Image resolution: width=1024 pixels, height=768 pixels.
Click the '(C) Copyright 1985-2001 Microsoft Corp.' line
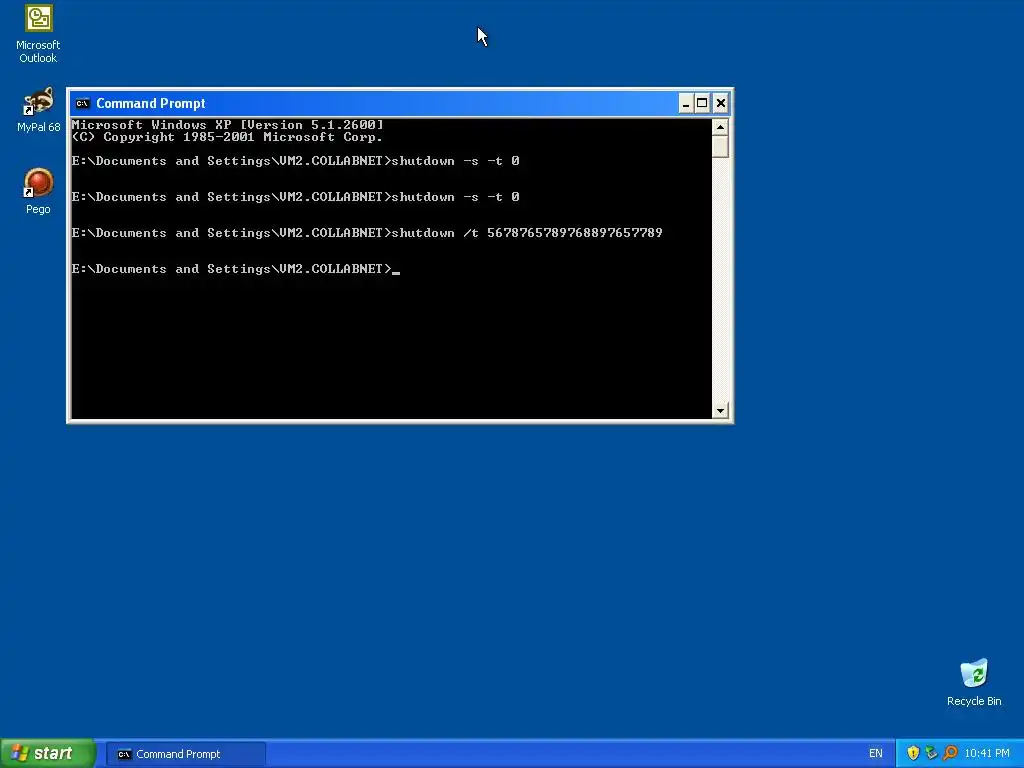coord(227,137)
